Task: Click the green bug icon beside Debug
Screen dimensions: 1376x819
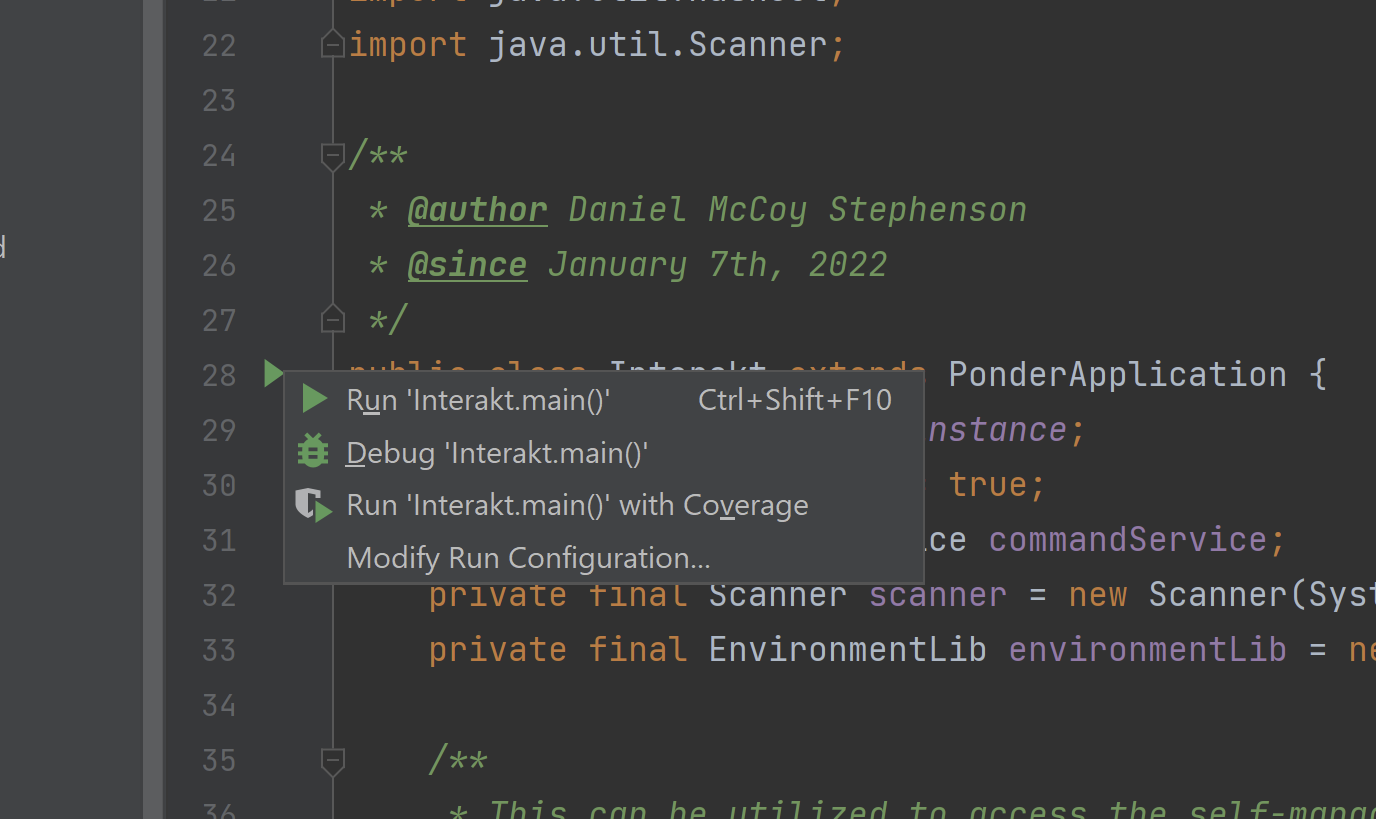Action: click(313, 452)
